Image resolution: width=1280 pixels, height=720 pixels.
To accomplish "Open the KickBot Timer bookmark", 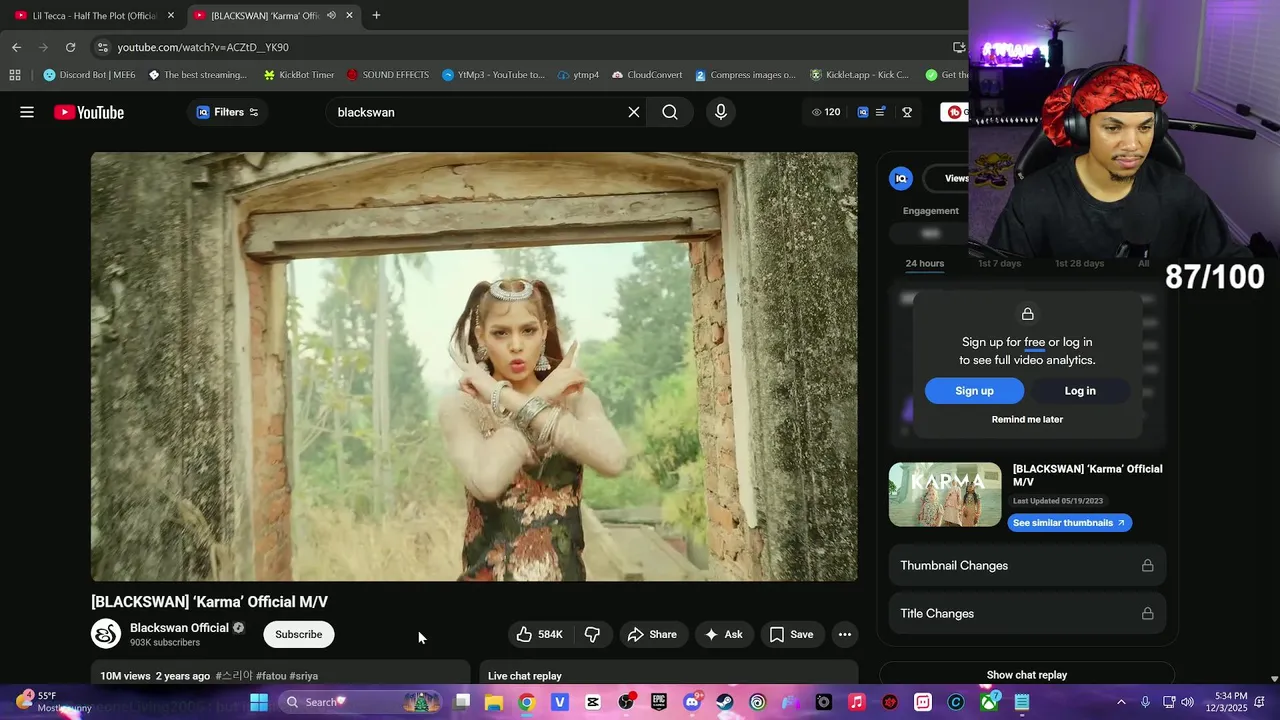I will pos(299,75).
